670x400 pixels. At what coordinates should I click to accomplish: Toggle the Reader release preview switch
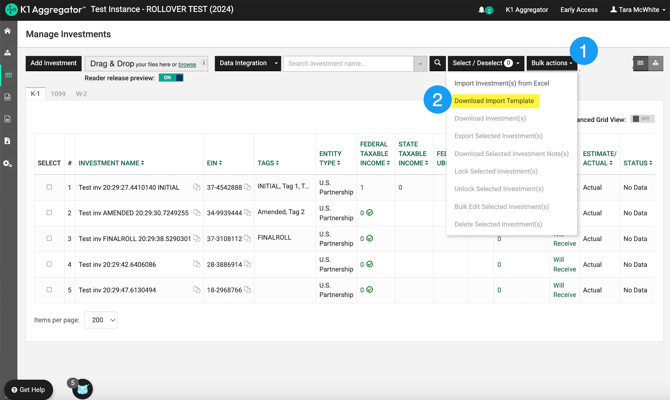click(170, 77)
